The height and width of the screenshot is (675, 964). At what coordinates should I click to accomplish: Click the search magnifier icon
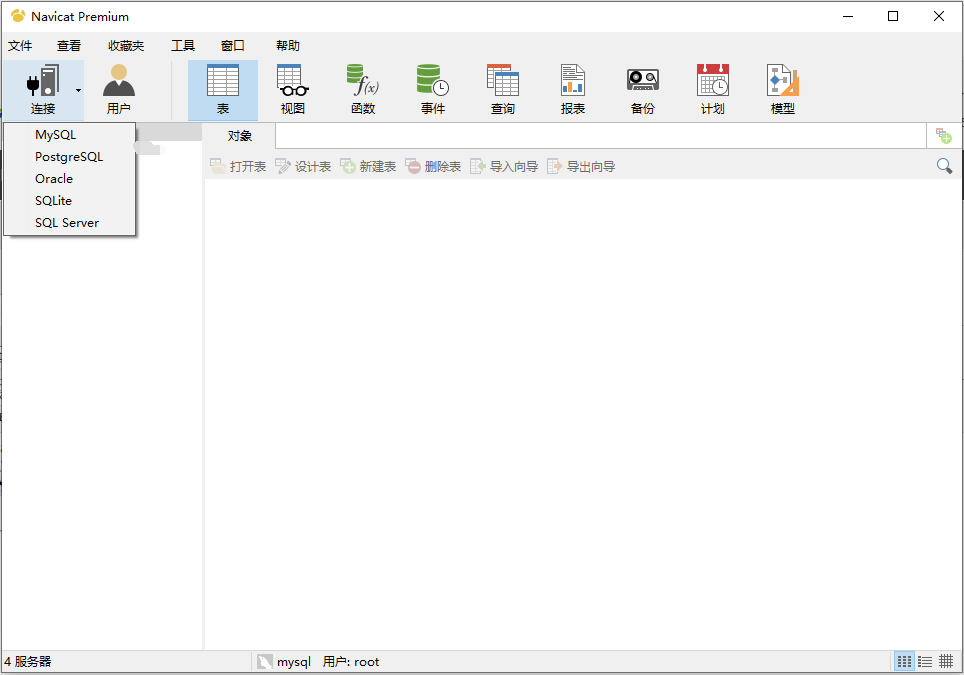click(x=944, y=166)
